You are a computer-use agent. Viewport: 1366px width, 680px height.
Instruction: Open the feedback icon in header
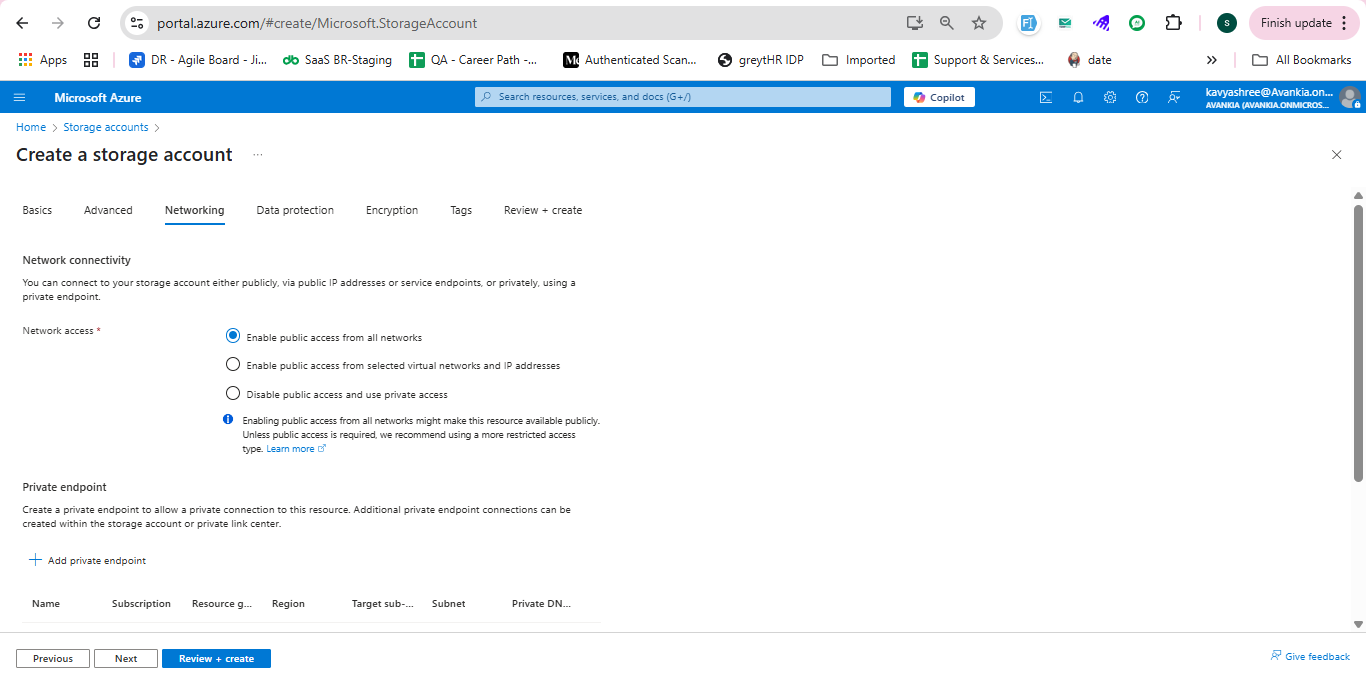(x=1174, y=97)
